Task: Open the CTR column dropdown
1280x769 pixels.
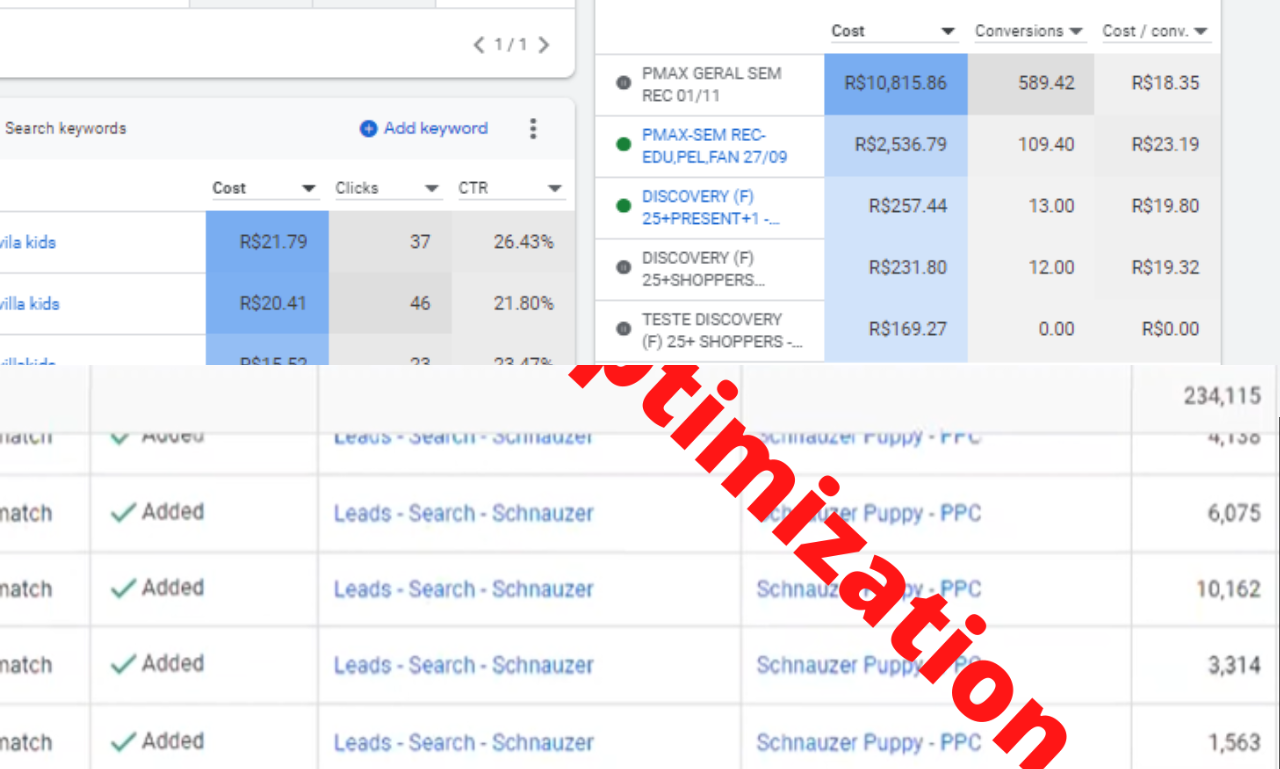Action: [554, 187]
